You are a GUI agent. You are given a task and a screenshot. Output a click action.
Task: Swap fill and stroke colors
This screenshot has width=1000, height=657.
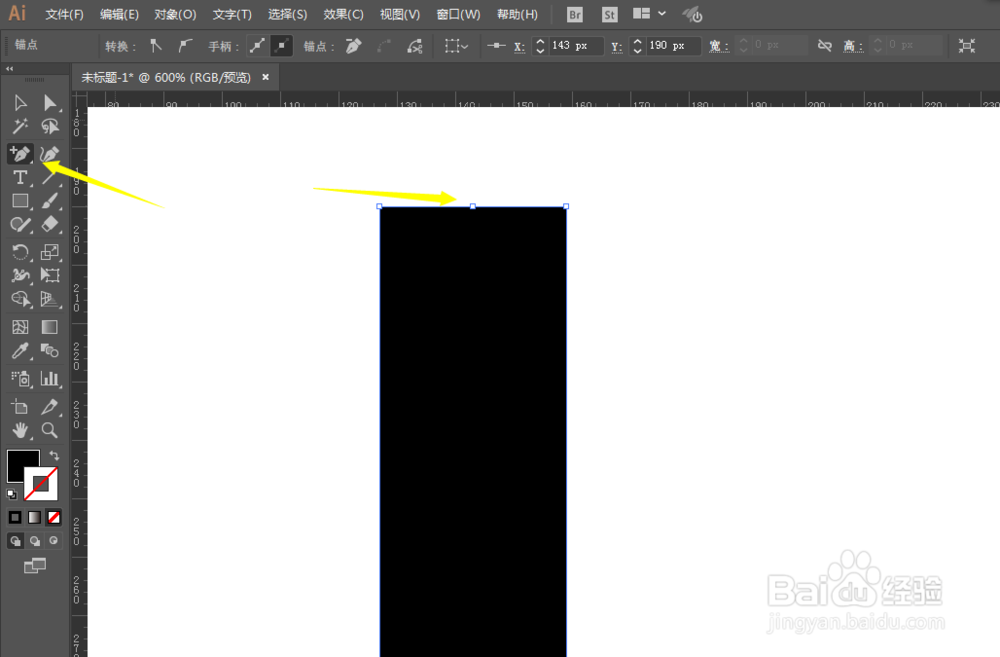pyautogui.click(x=54, y=455)
